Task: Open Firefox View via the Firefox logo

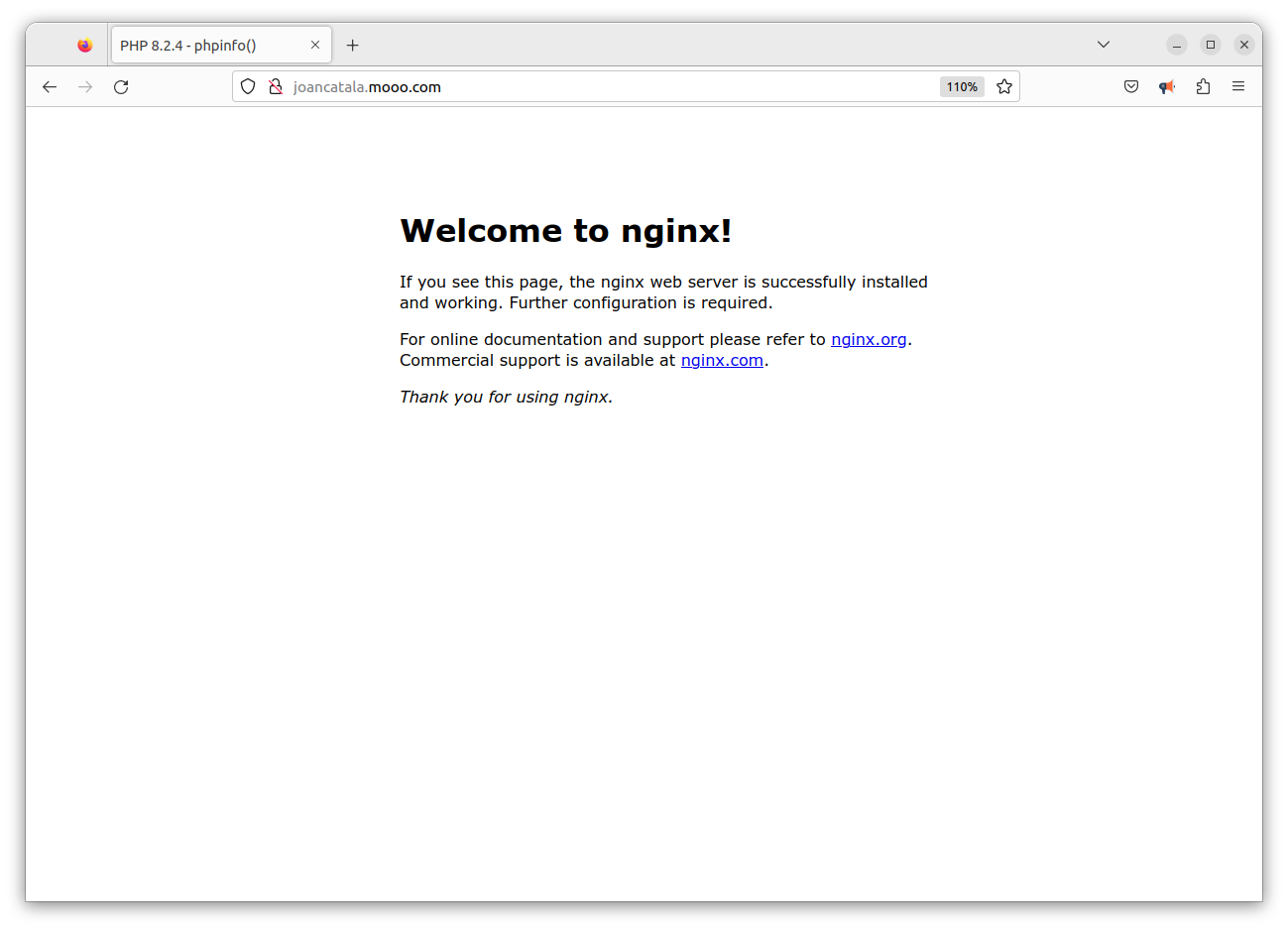Action: coord(84,46)
